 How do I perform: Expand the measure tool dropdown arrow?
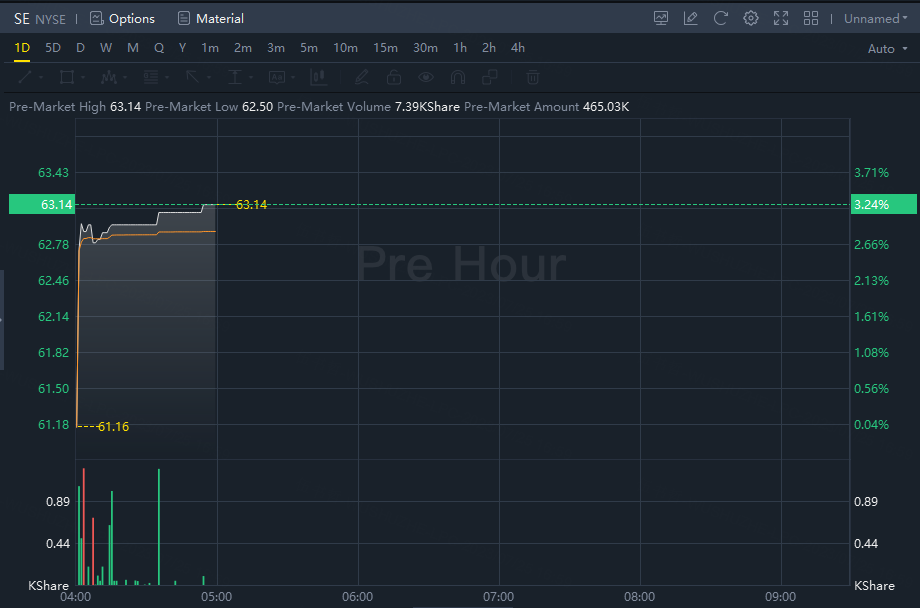click(251, 77)
